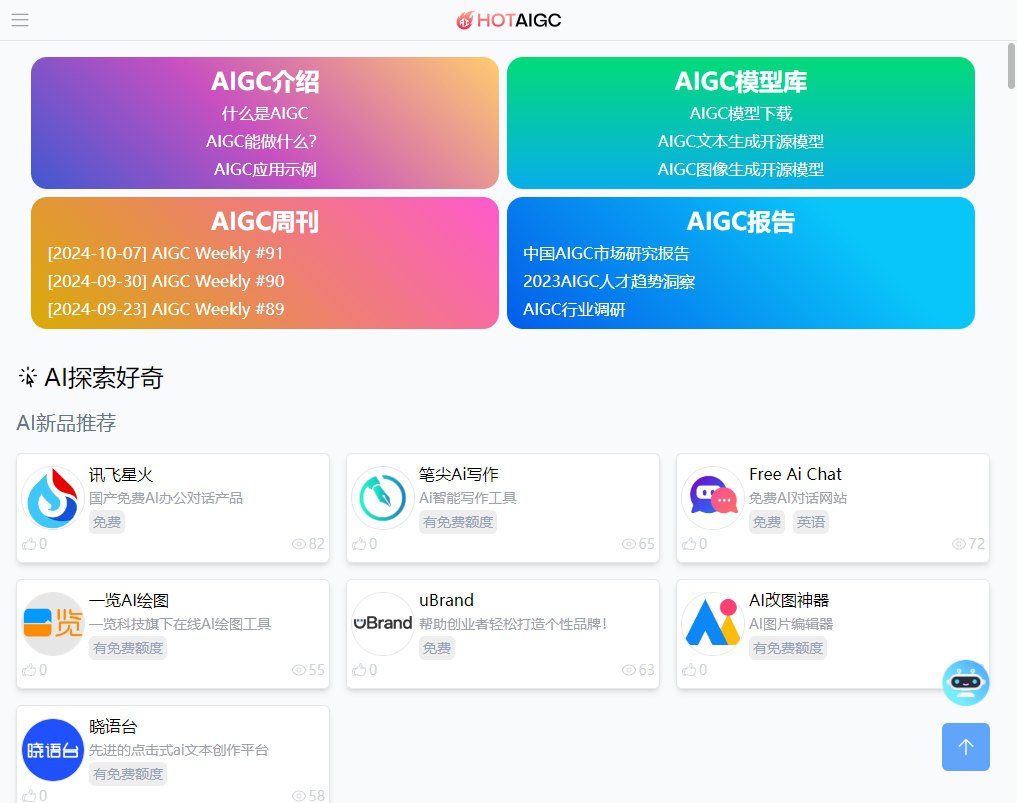Screen dimensions: 1017x803
Task: Open the AIGC图像生成开源模型 link
Action: tap(741, 169)
